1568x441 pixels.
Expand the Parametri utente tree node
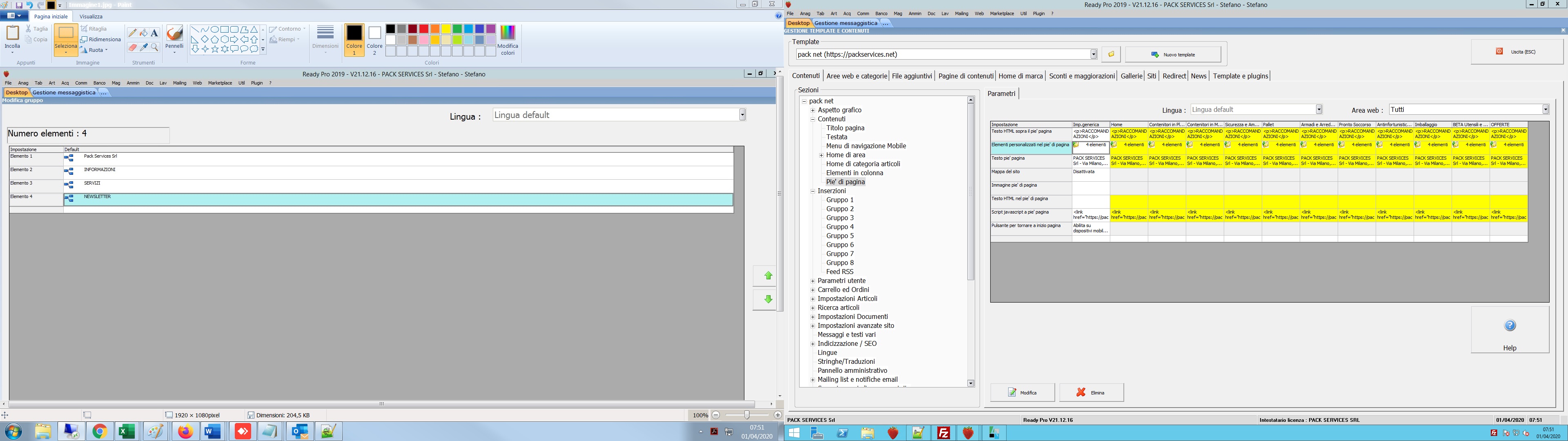pyautogui.click(x=813, y=281)
